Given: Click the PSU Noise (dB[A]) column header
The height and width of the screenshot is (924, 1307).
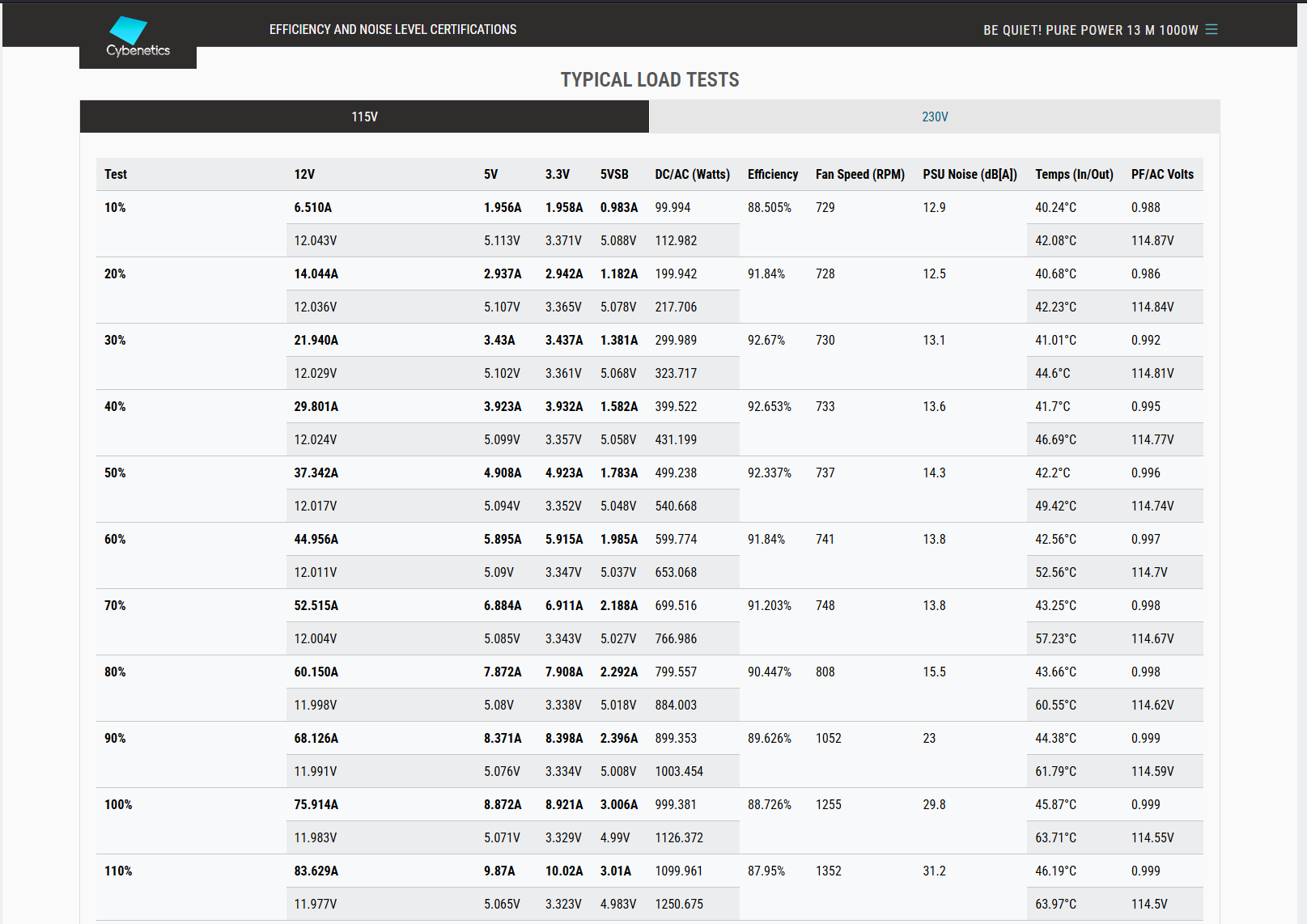Looking at the screenshot, I should click(970, 174).
